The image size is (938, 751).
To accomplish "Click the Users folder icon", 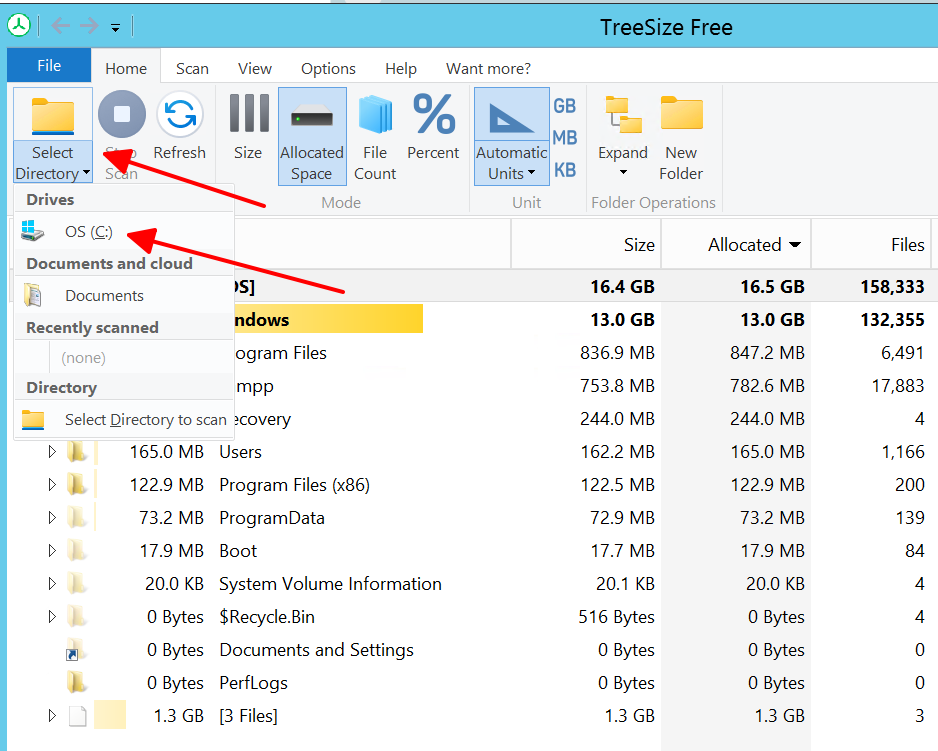I will [77, 452].
